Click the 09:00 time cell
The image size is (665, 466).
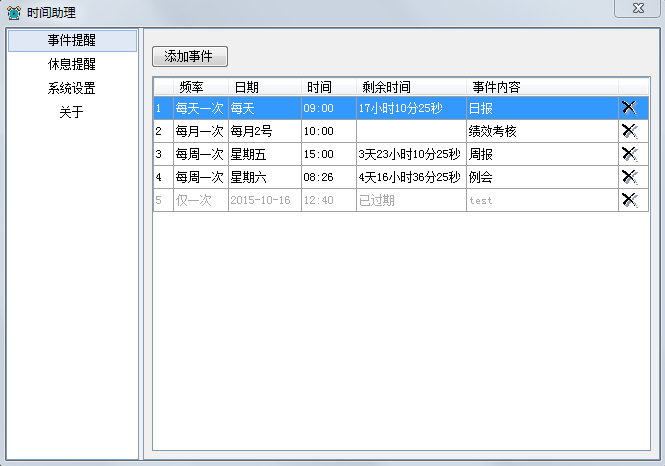(x=329, y=108)
